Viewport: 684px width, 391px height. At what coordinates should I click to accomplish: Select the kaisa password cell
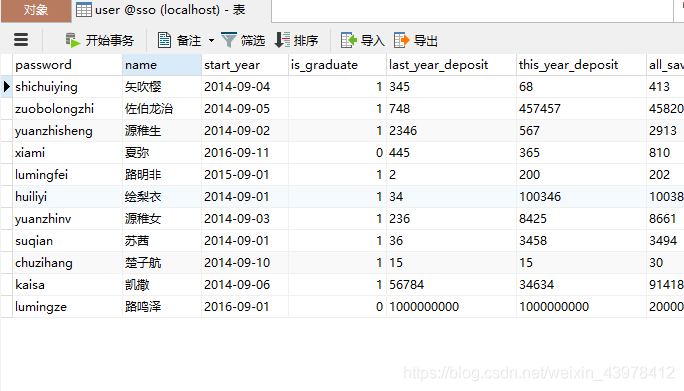[x=68, y=285]
